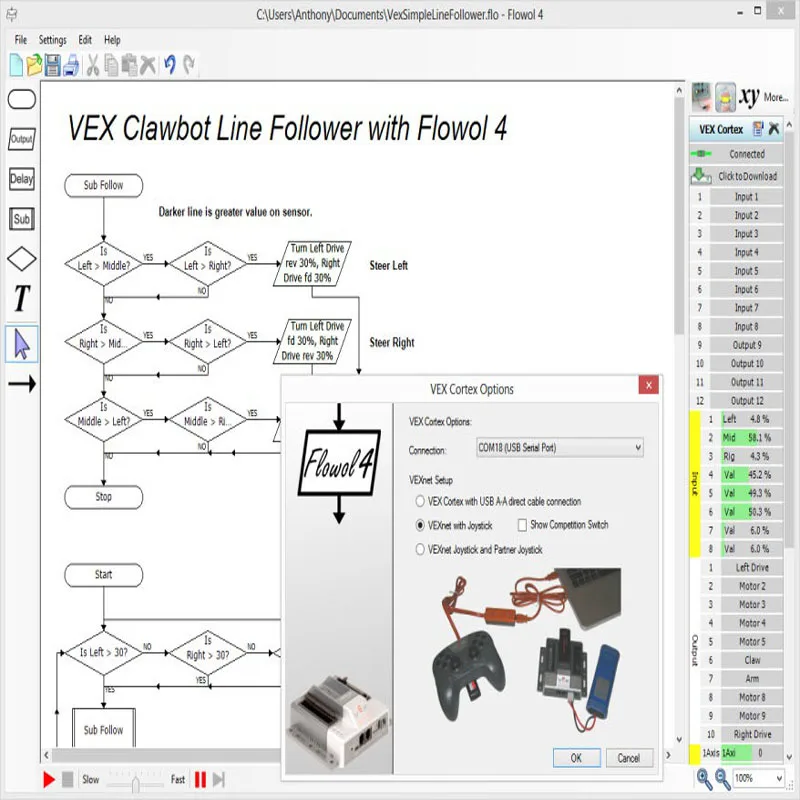This screenshot has height=800, width=800.
Task: Select the Stop terminator shape
Action: point(104,497)
